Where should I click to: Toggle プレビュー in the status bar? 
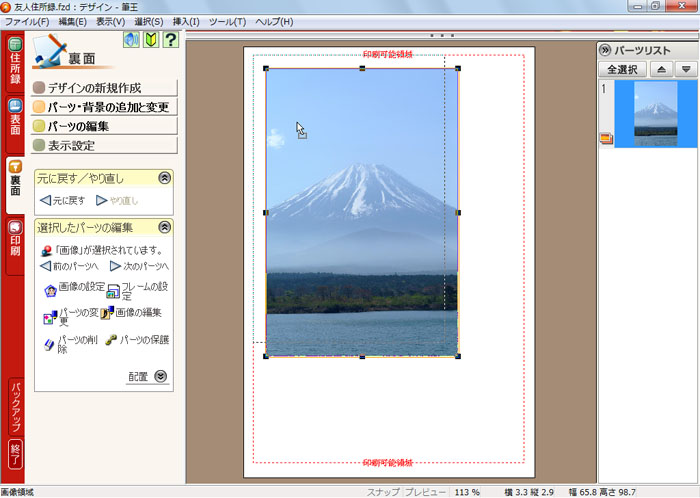coord(427,492)
